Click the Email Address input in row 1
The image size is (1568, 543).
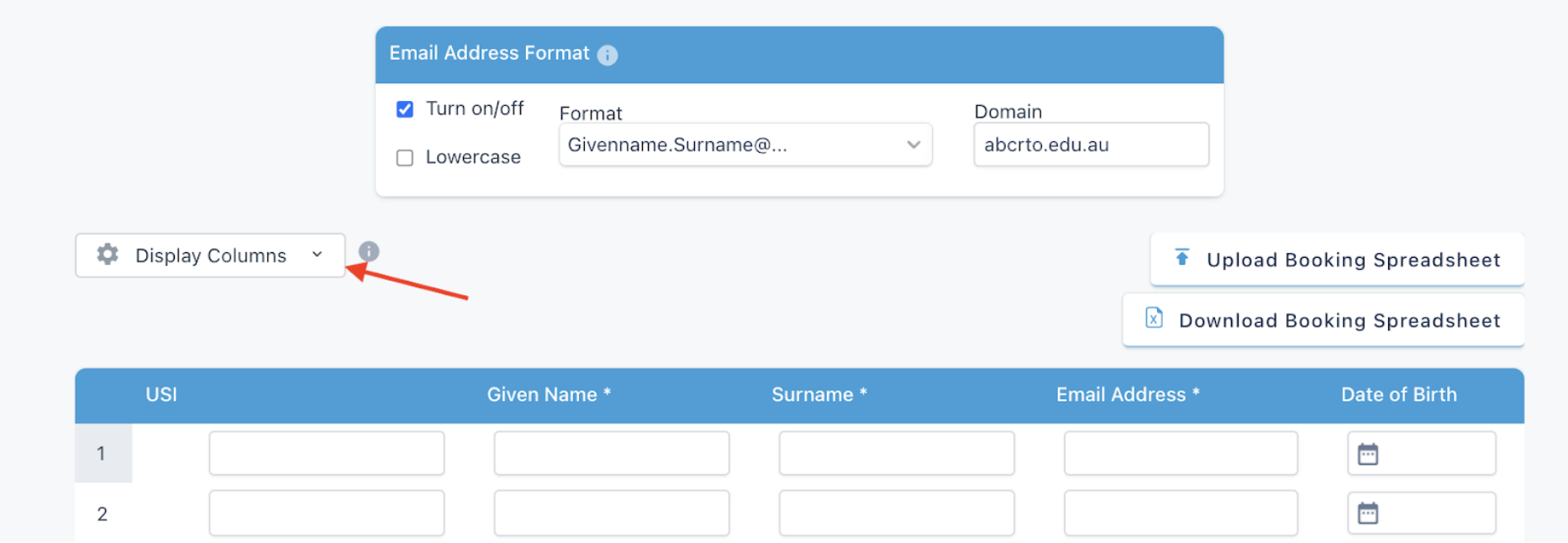(x=1181, y=453)
